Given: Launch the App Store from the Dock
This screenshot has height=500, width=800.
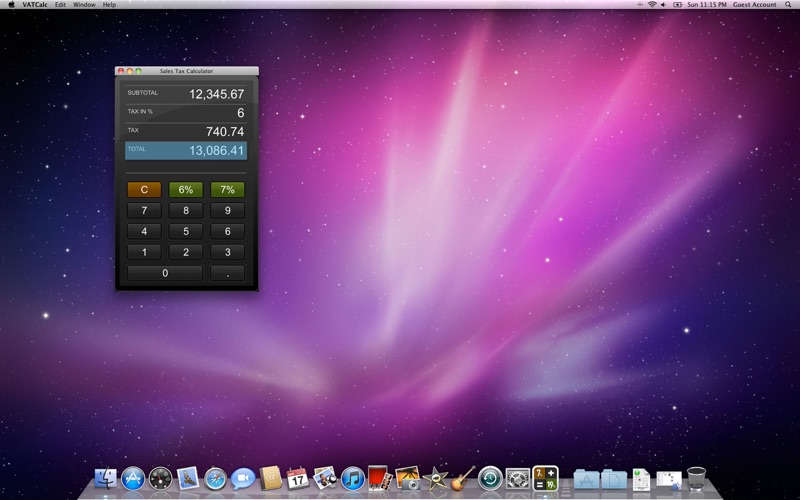Looking at the screenshot, I should (133, 479).
